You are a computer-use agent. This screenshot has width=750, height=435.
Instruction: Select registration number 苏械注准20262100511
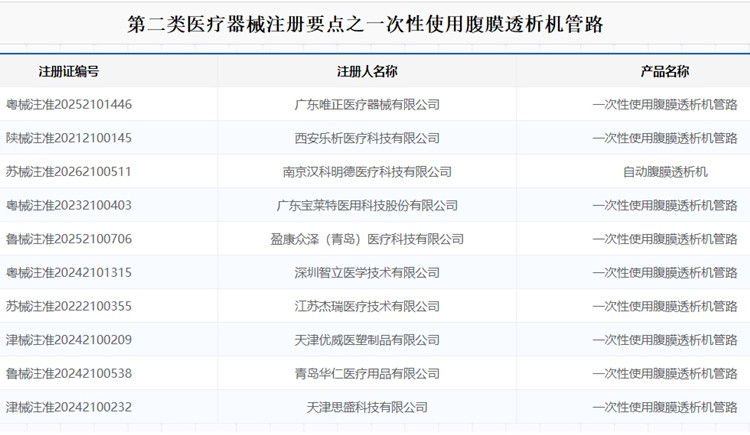(68, 171)
